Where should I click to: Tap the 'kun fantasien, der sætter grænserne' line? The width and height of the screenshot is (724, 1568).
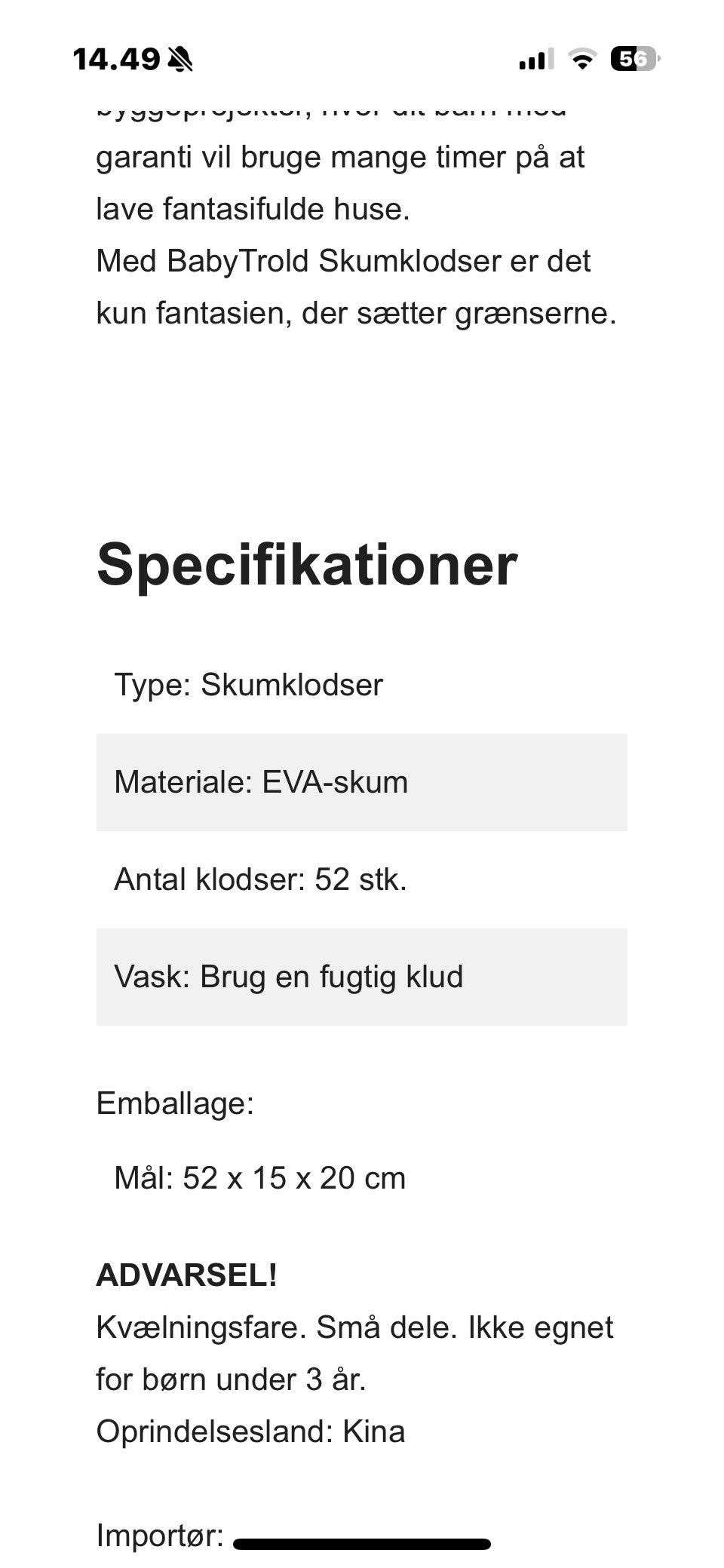click(x=356, y=313)
